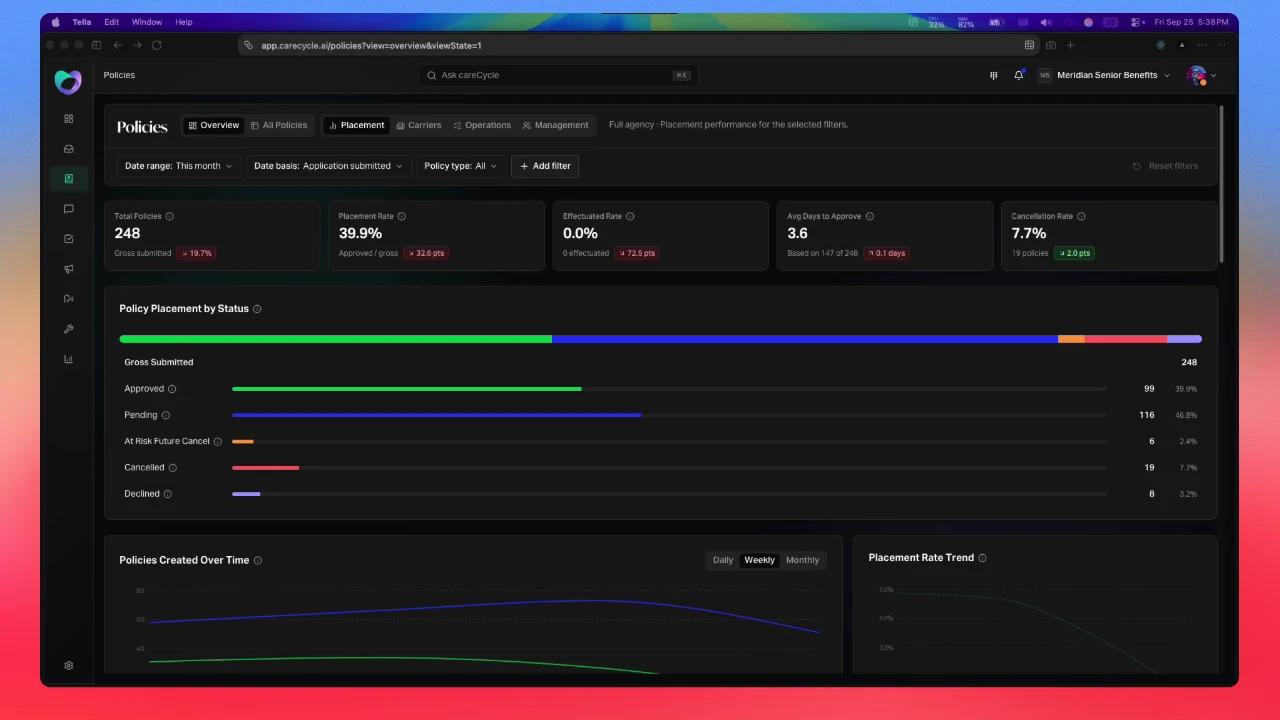Switch chart granularity to Monthly
Screen dimensions: 1280x720
click(x=802, y=560)
